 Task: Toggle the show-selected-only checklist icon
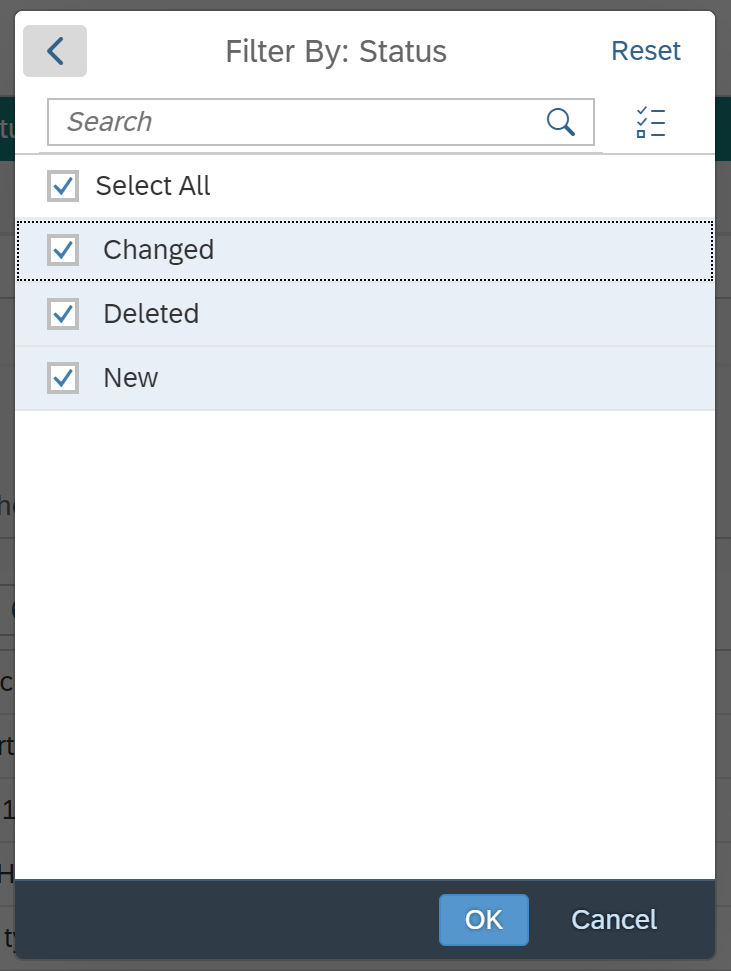tap(650, 122)
